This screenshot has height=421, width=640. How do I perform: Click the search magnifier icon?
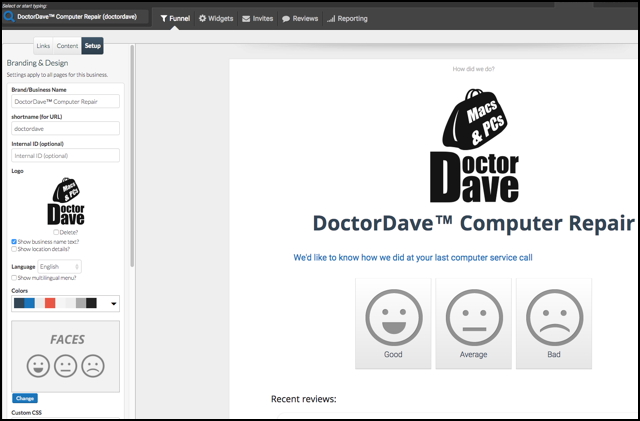tap(9, 17)
